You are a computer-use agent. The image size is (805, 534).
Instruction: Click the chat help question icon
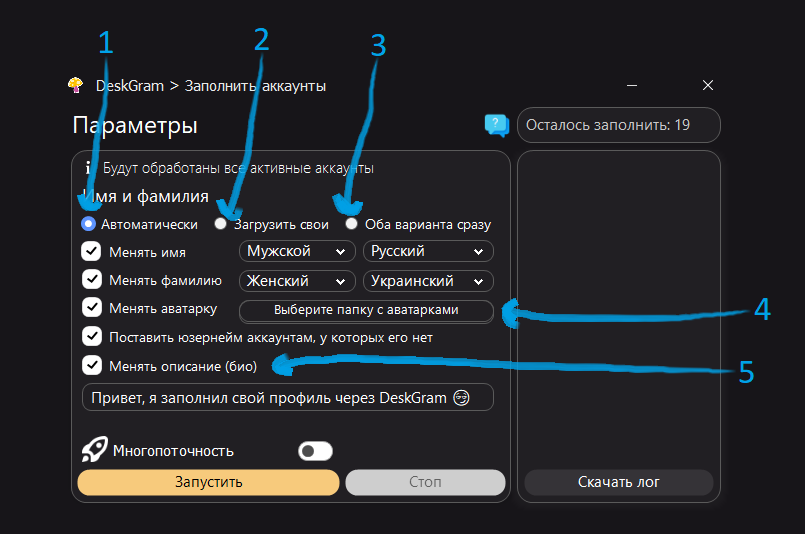[x=497, y=125]
